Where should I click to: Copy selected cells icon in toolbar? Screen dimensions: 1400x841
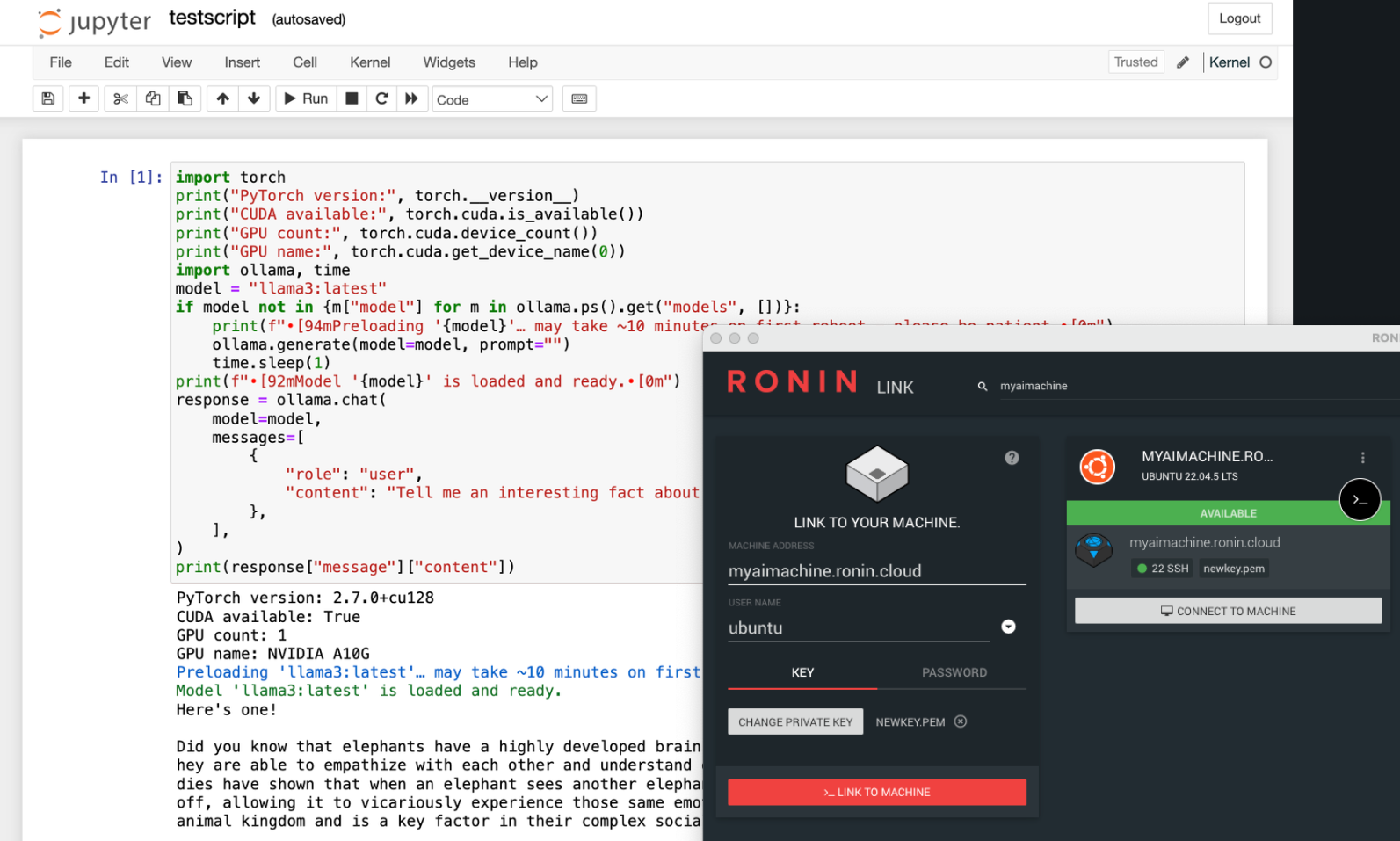[x=153, y=98]
